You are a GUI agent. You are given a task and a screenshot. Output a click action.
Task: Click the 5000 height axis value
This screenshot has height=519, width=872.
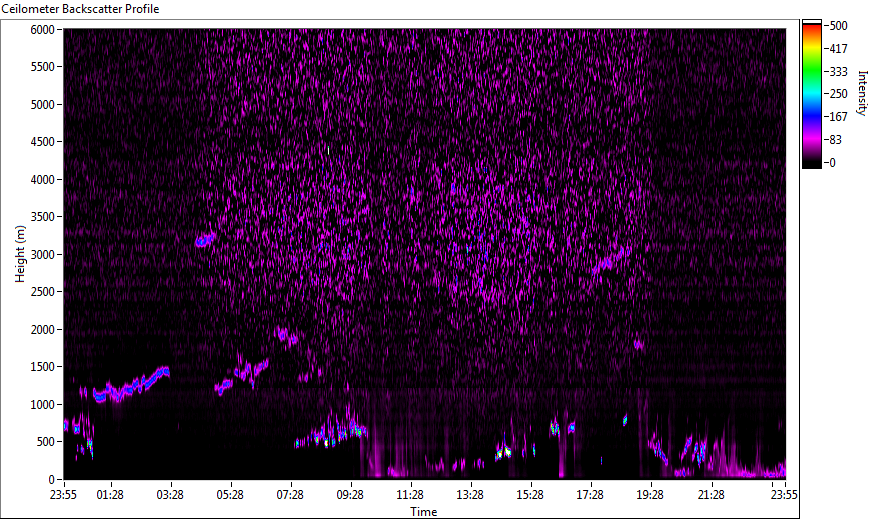click(x=43, y=105)
